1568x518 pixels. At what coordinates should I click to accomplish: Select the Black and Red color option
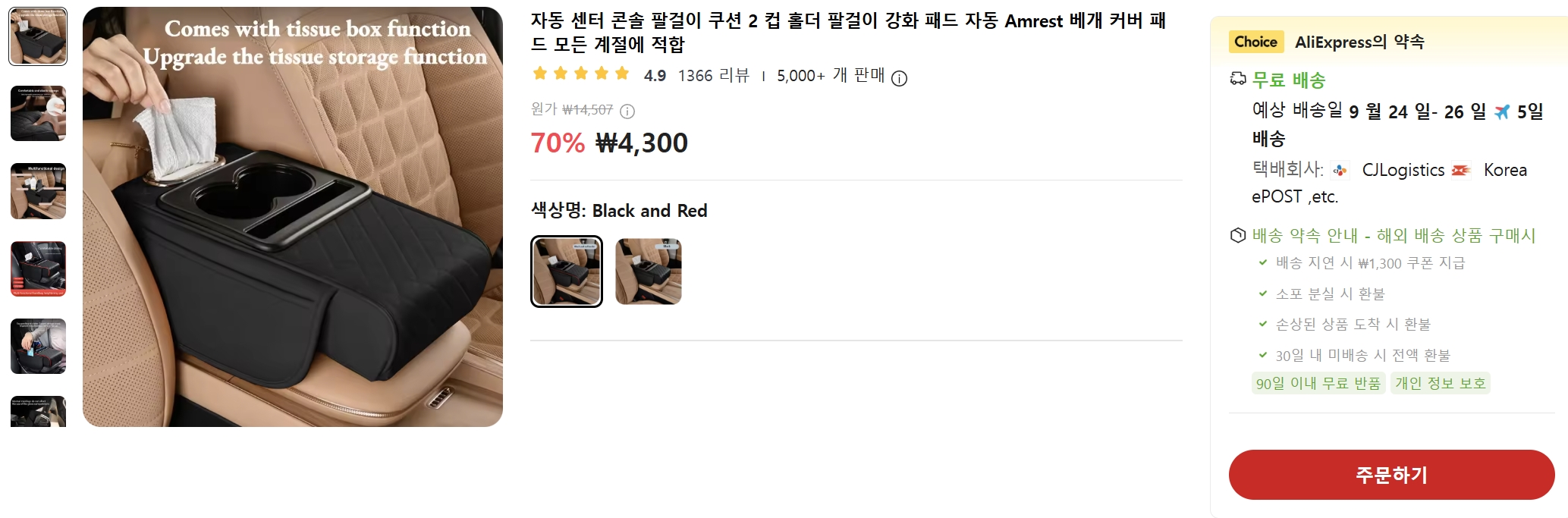pos(567,272)
